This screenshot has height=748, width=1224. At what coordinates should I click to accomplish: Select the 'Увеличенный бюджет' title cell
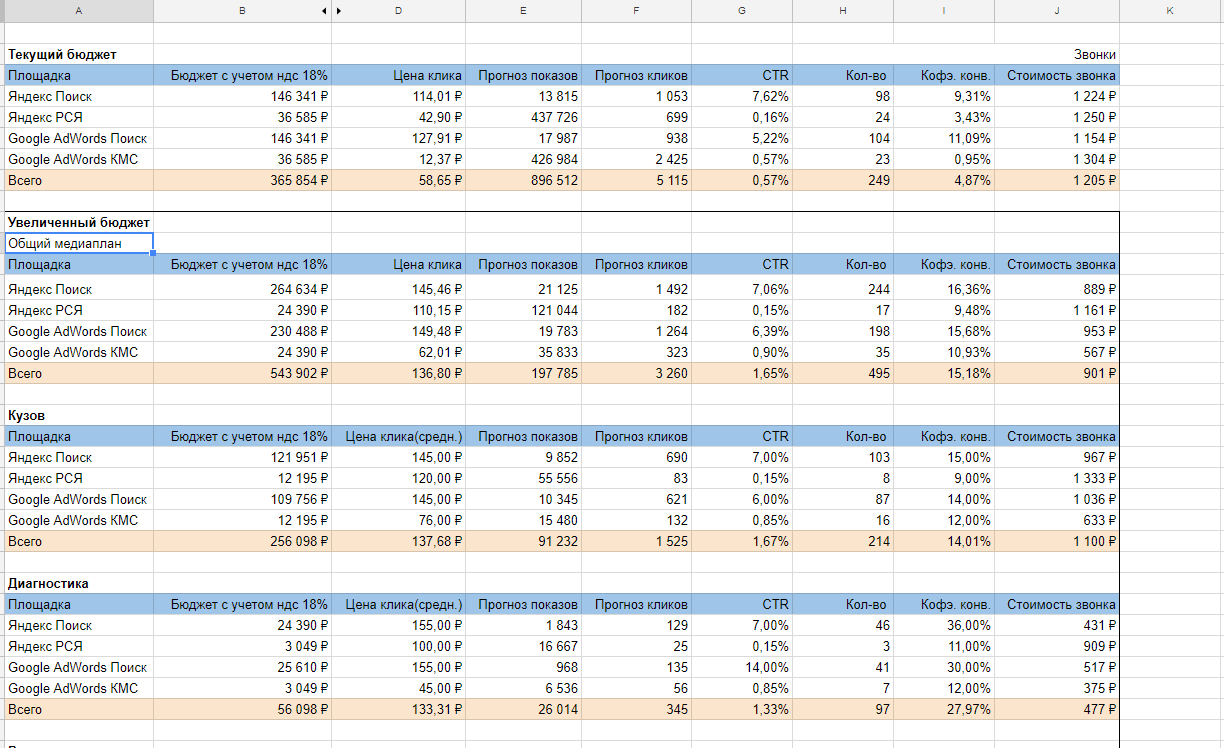pyautogui.click(x=79, y=222)
